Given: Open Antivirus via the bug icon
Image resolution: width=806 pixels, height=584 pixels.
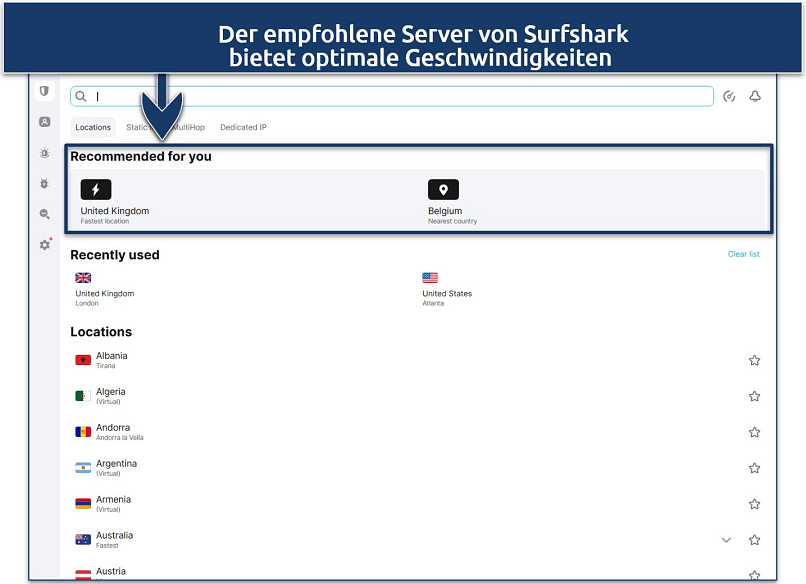Looking at the screenshot, I should pyautogui.click(x=44, y=184).
